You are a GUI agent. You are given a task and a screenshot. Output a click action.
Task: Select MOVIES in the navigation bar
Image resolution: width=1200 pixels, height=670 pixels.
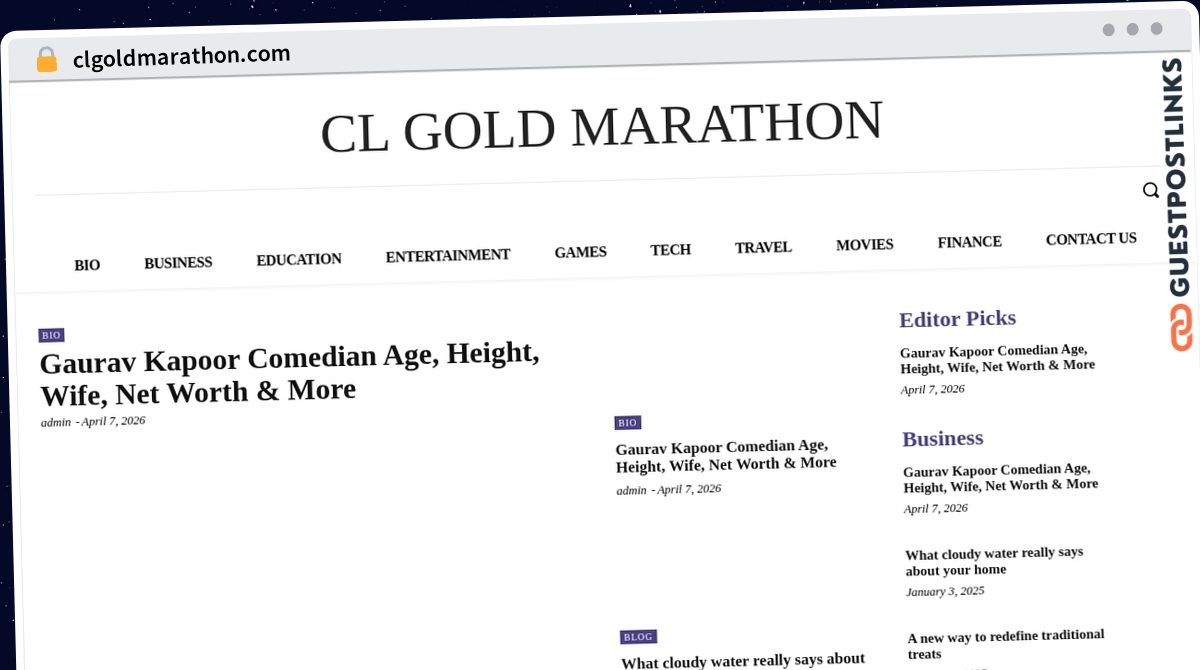pos(865,244)
